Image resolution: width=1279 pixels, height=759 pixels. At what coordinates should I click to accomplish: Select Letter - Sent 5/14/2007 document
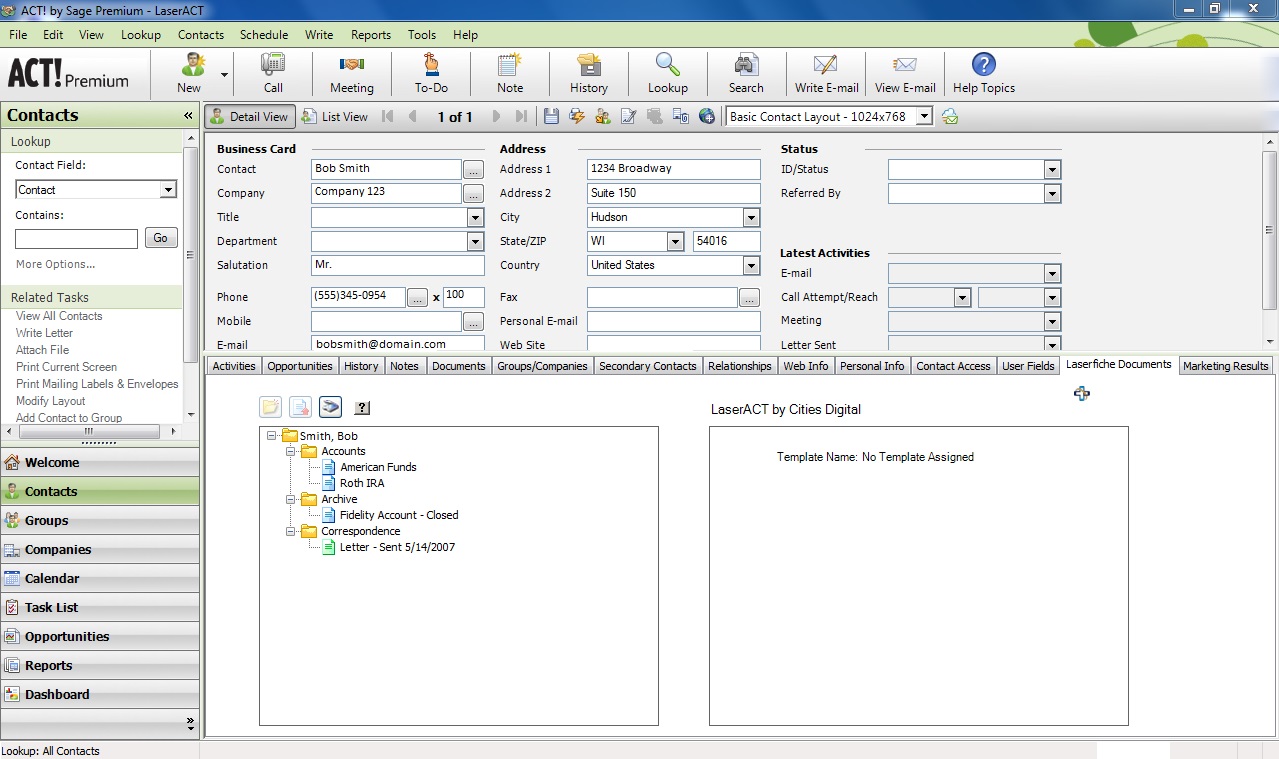point(397,547)
